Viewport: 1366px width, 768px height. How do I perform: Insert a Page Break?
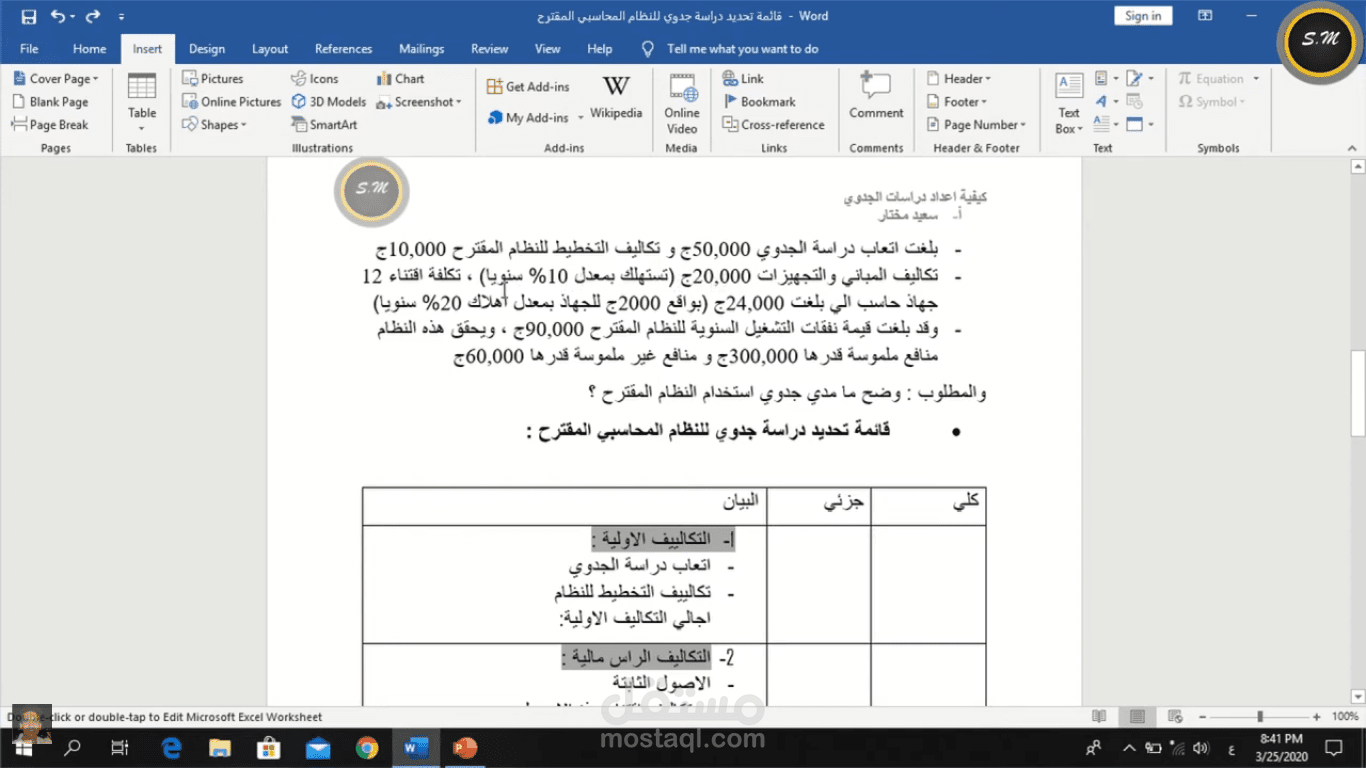point(50,125)
